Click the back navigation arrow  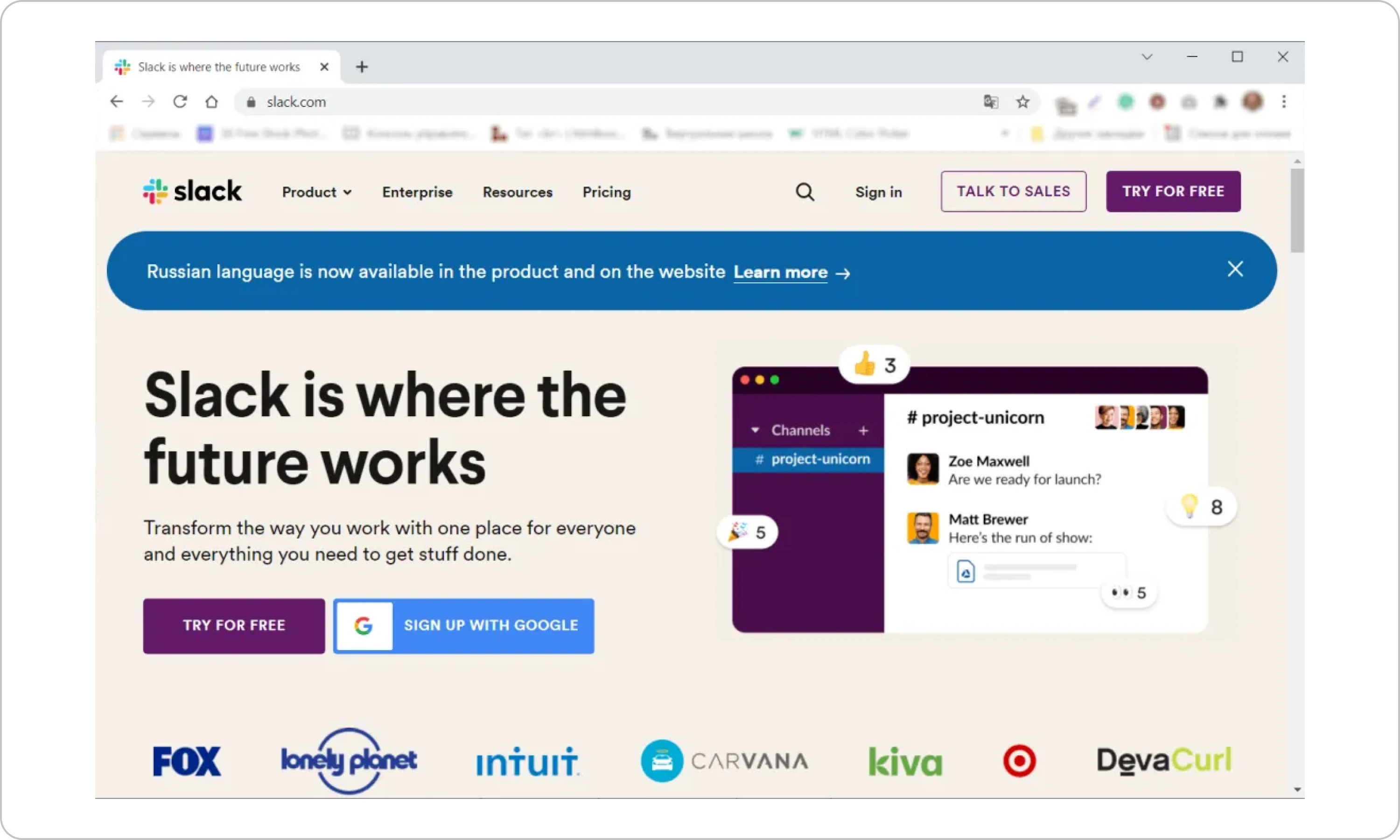[x=116, y=101]
